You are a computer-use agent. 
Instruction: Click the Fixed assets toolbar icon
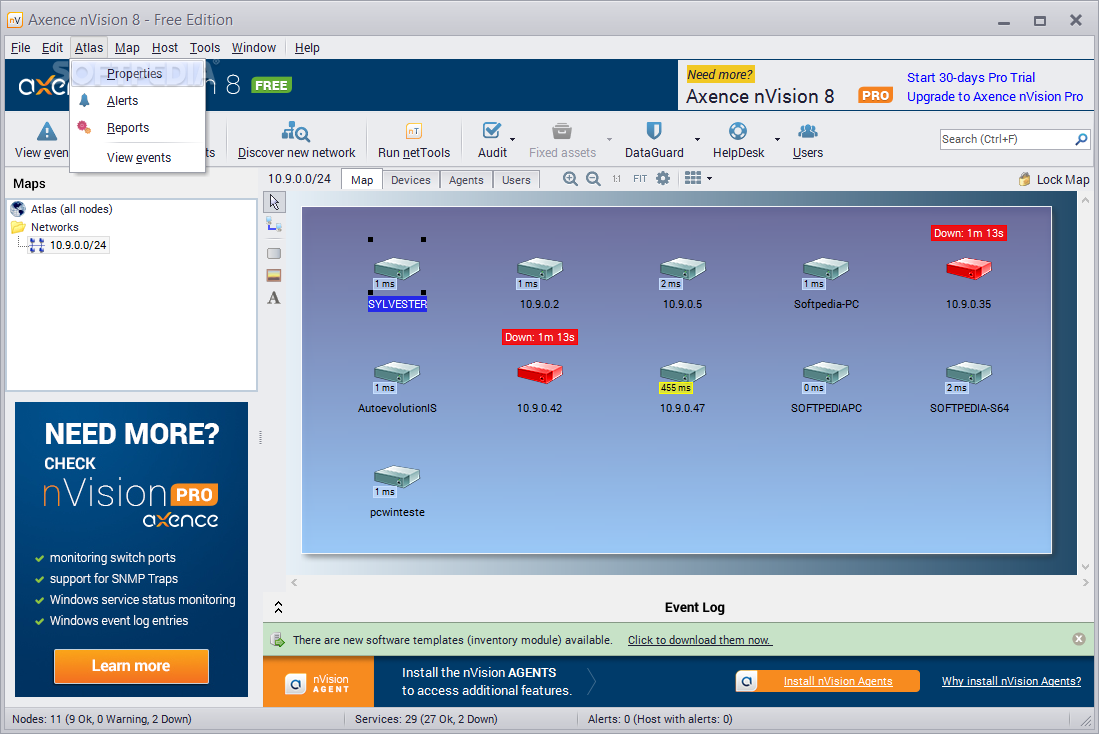pos(562,131)
